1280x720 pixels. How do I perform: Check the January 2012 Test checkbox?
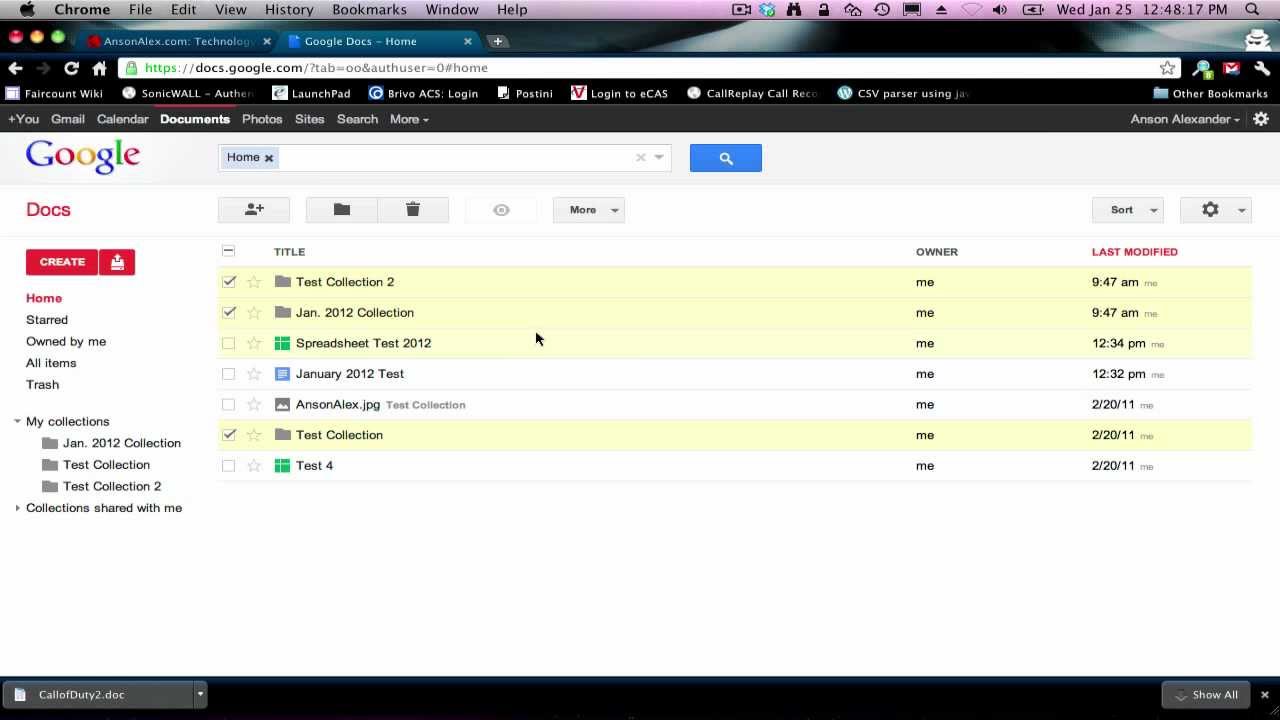point(229,374)
